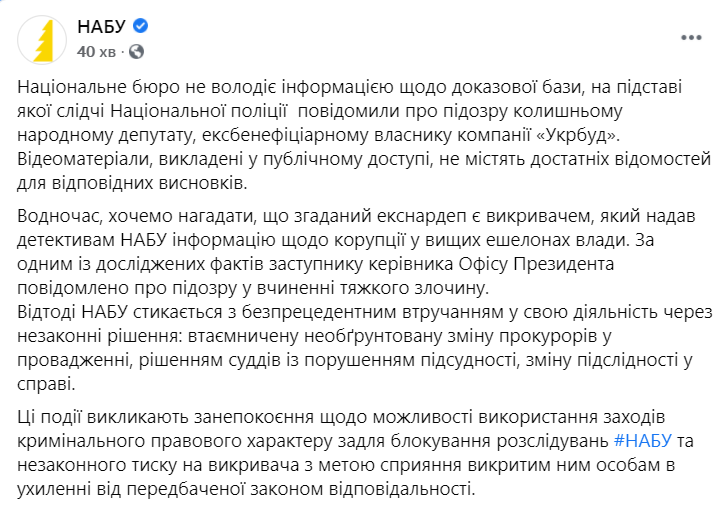The image size is (721, 505).
Task: Open the post options three-dots menu
Action: coord(691,37)
